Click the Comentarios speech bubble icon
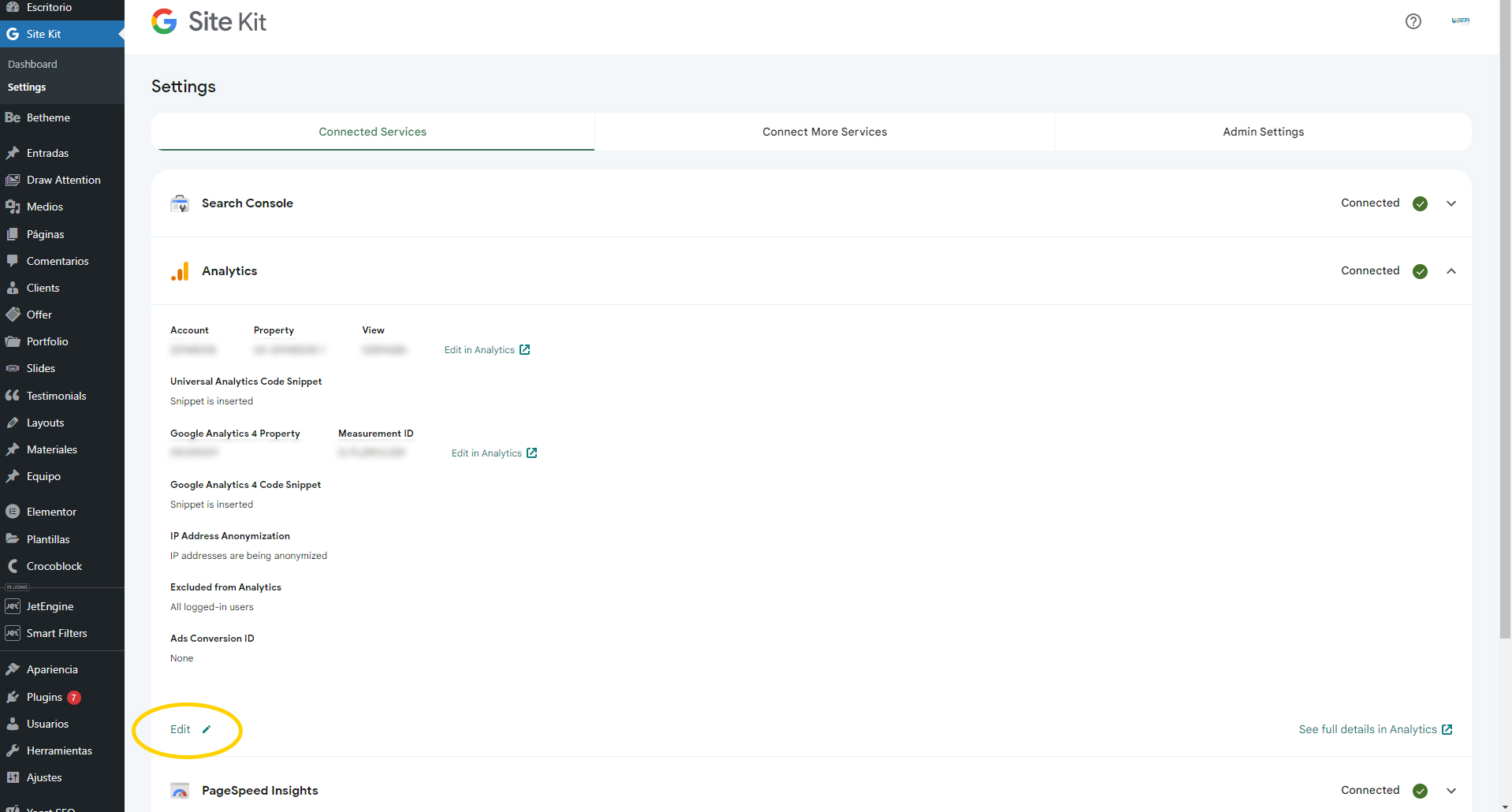 (x=13, y=261)
